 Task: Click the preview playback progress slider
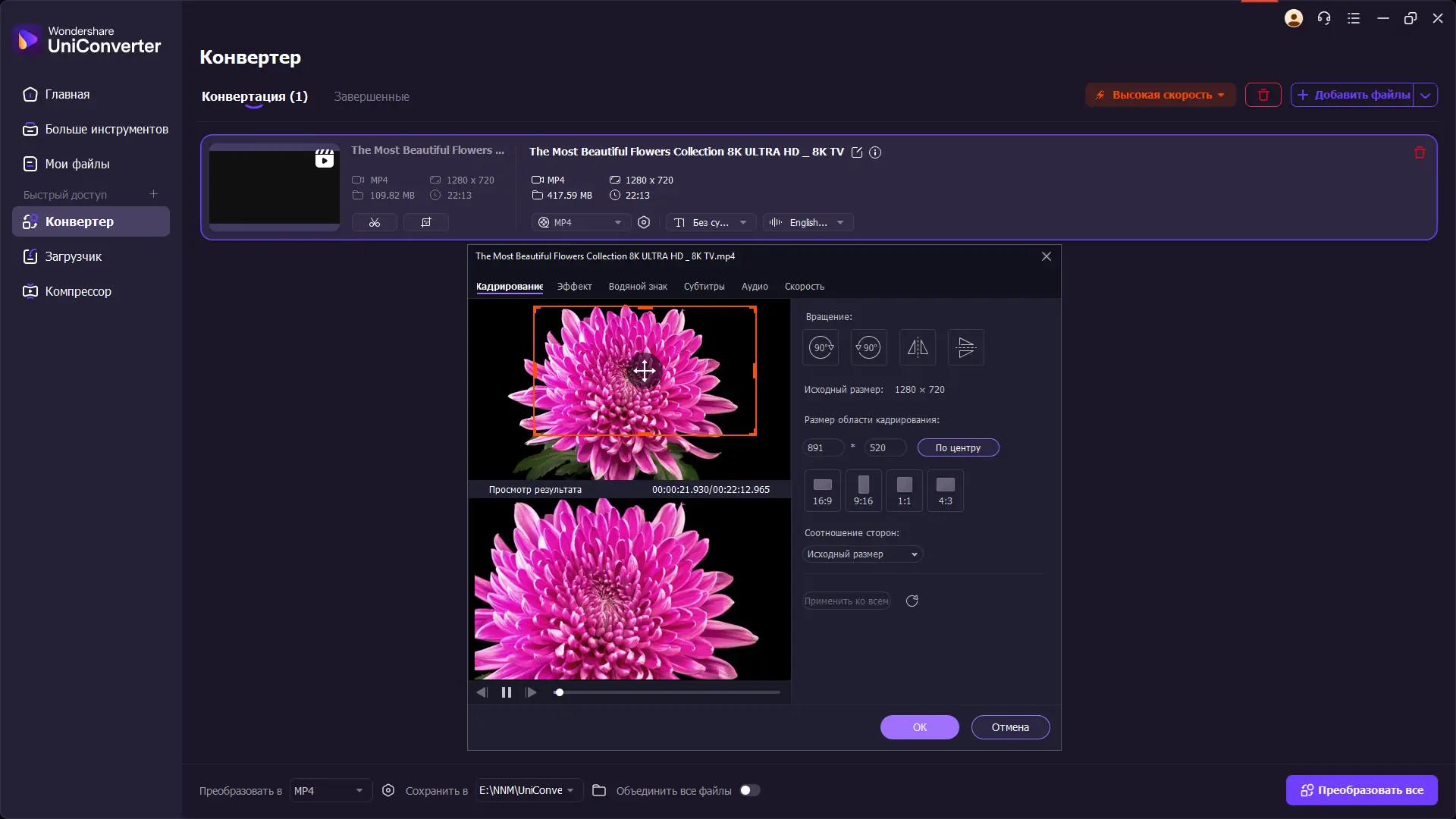[x=667, y=692]
